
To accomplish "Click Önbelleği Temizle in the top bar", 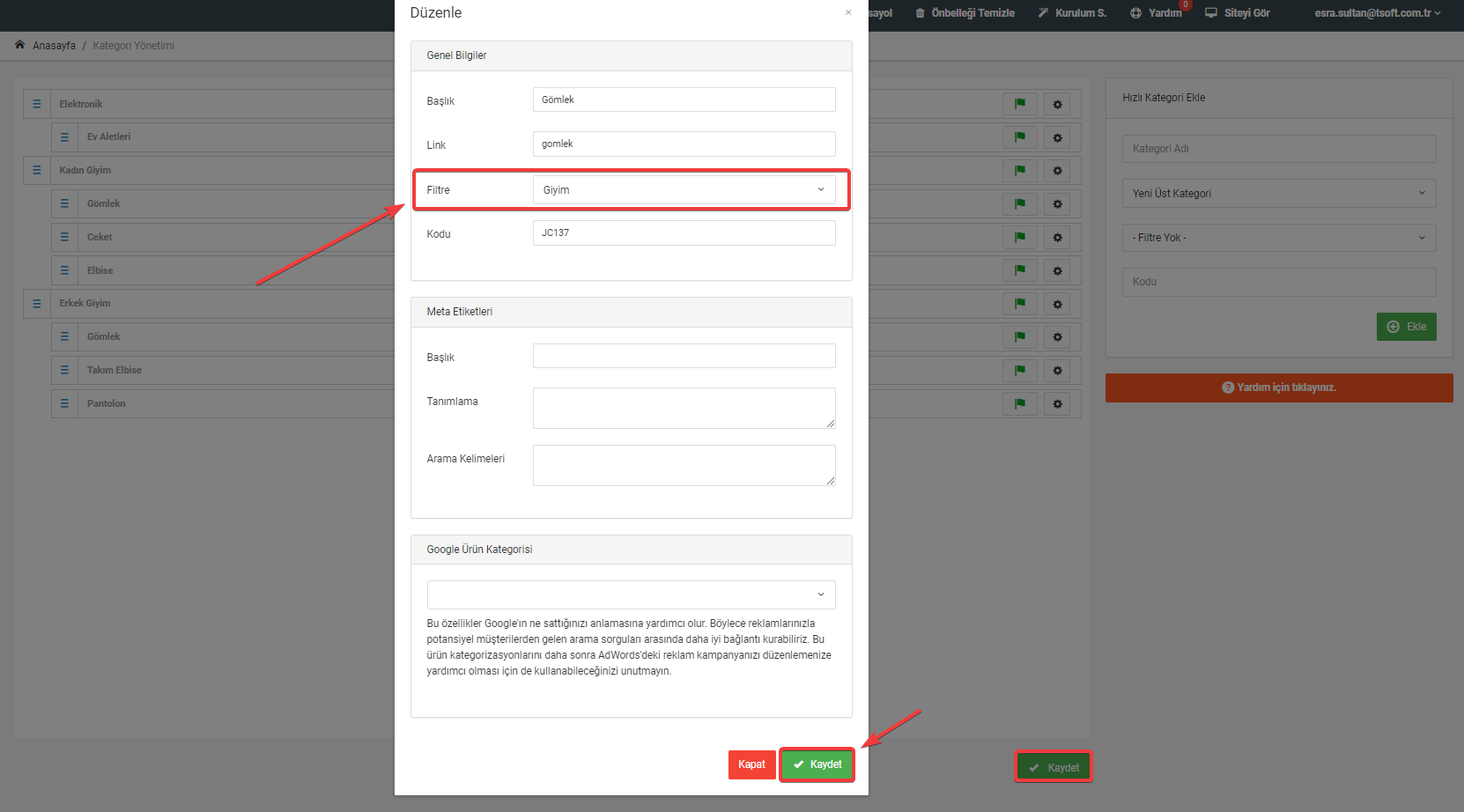I will (x=965, y=13).
